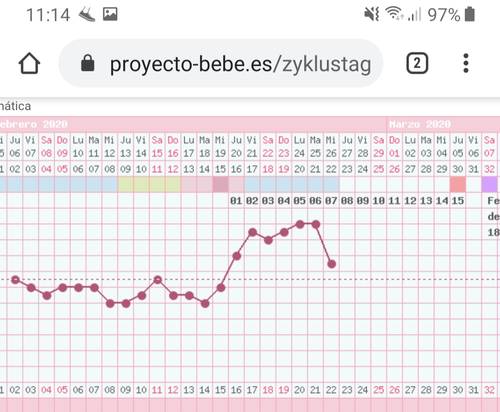Click the Do 01 March date header
The width and height of the screenshot is (500, 412).
pyautogui.click(x=394, y=147)
